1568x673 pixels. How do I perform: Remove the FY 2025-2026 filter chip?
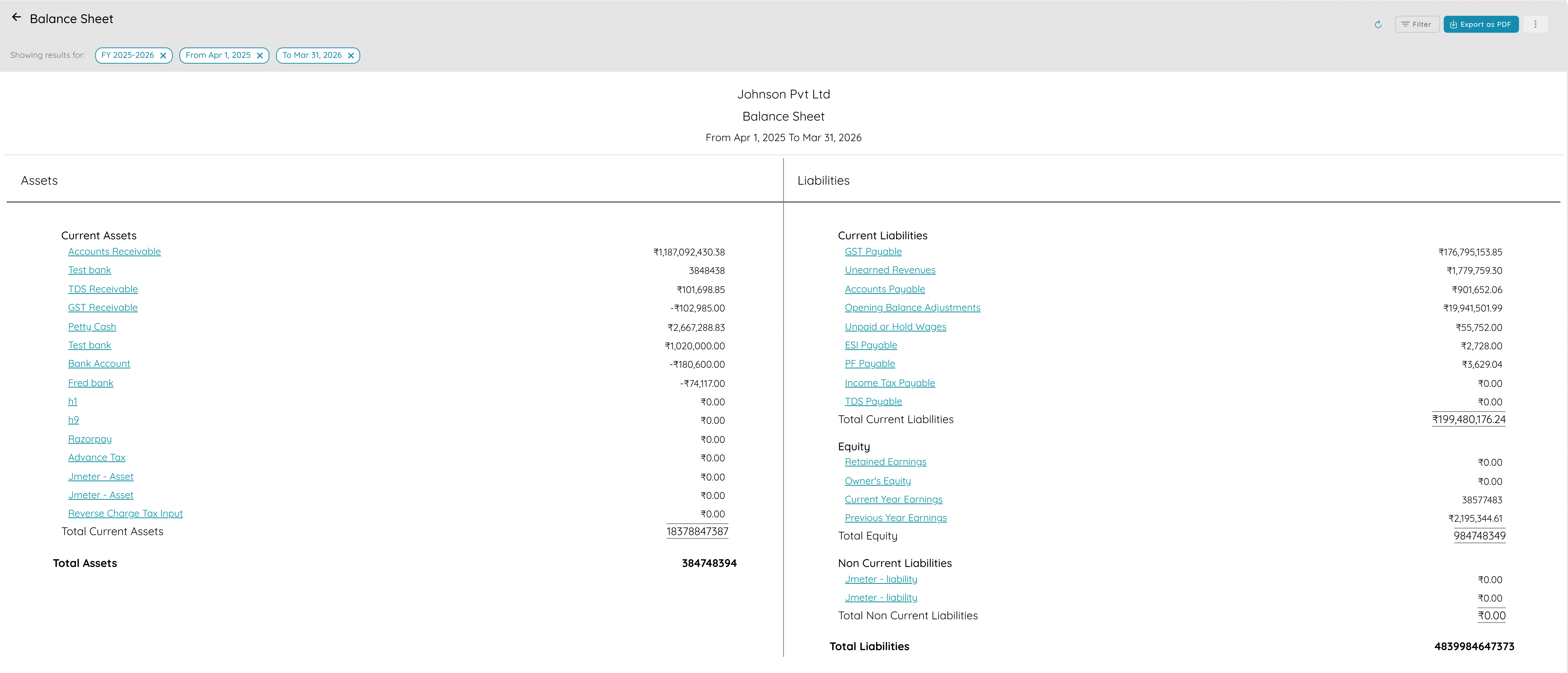tap(163, 55)
